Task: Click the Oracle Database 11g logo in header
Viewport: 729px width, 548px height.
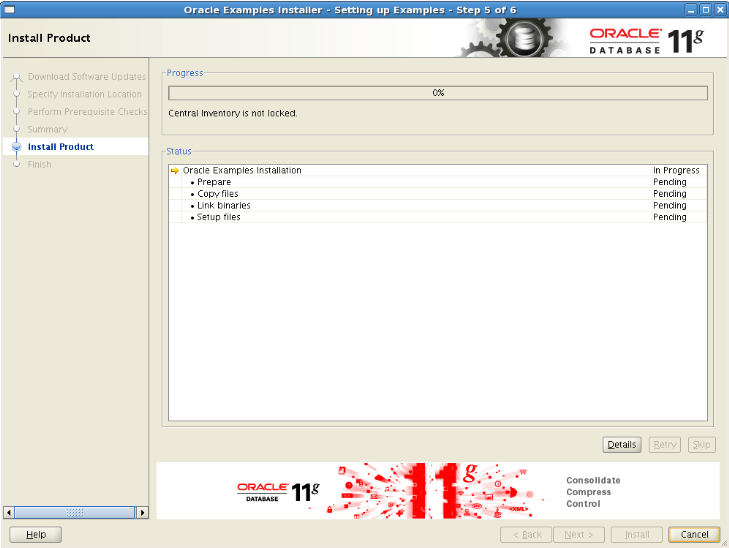Action: [x=647, y=41]
